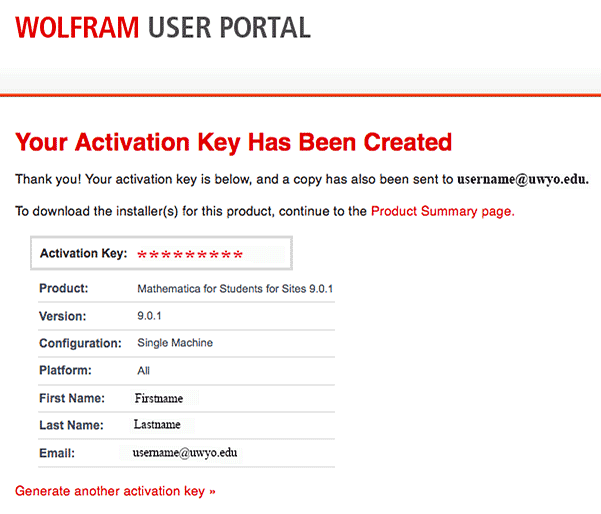Click the Activation Key label
The height and width of the screenshot is (514, 601).
click(x=83, y=254)
